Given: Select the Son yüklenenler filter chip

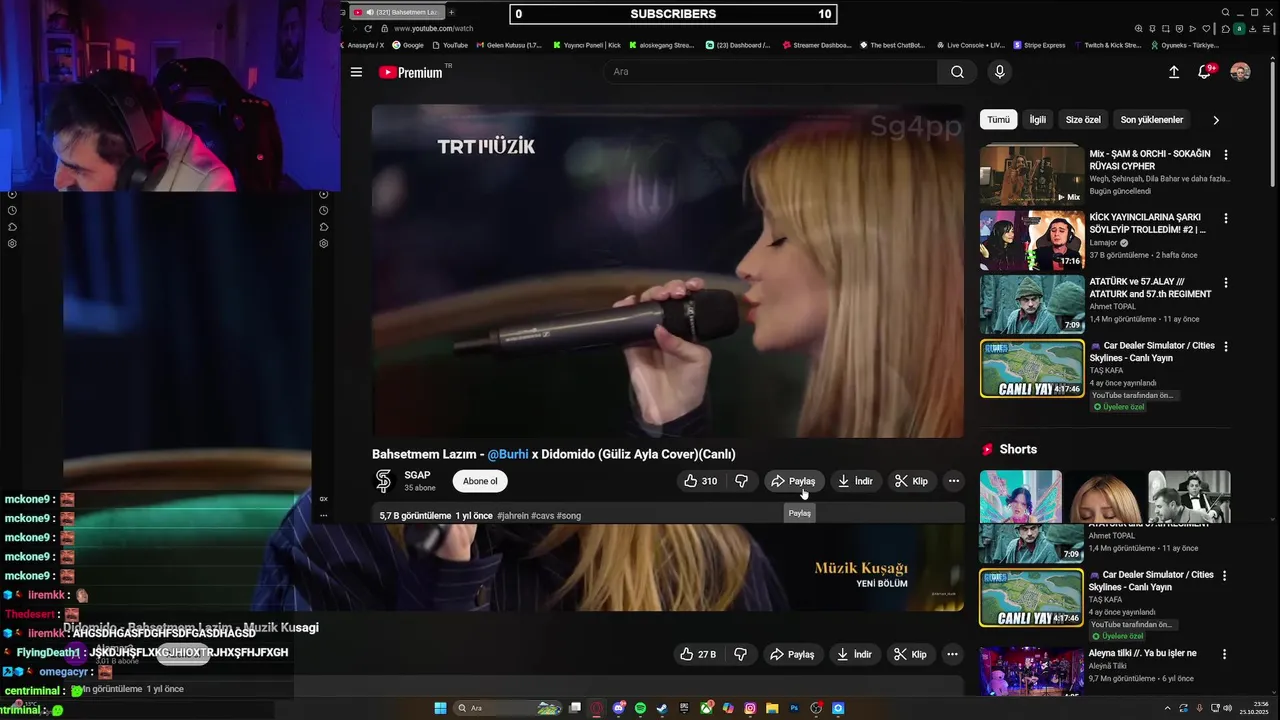Looking at the screenshot, I should click(1151, 119).
